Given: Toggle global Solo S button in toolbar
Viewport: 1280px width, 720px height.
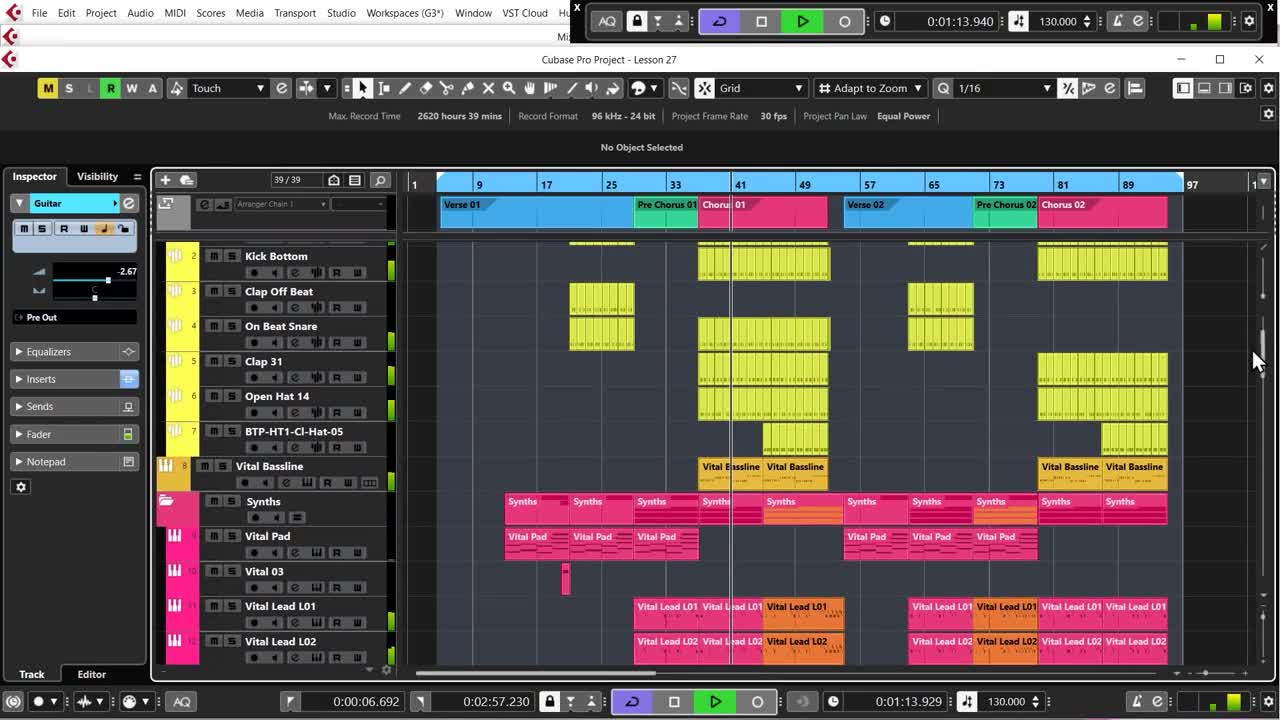Looking at the screenshot, I should tap(69, 88).
